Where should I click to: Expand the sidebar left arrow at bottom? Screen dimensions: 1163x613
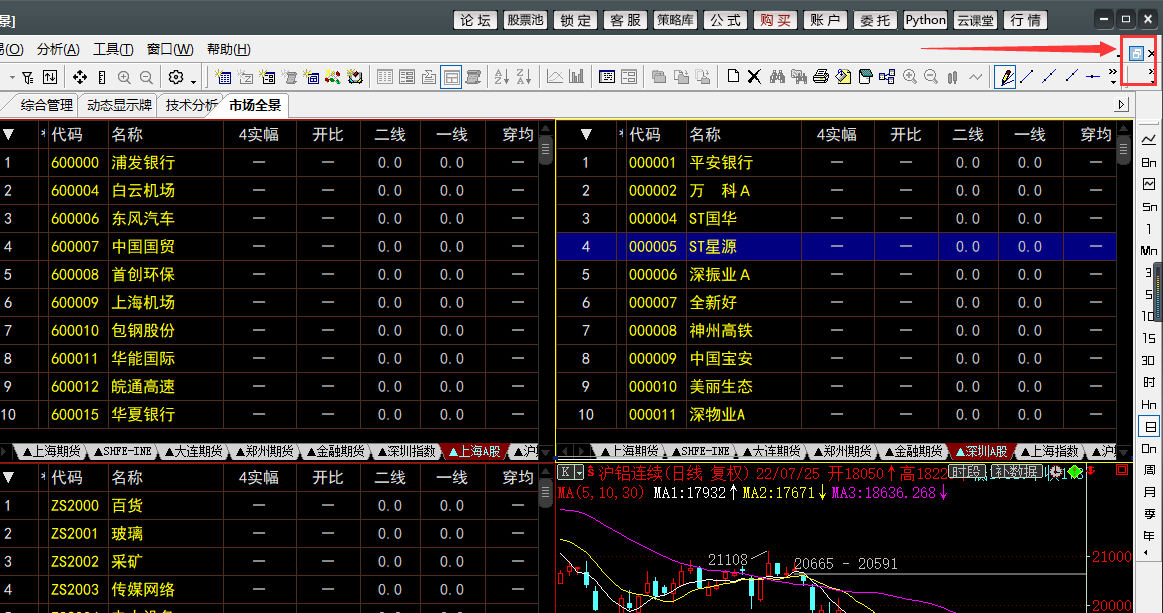point(1147,553)
